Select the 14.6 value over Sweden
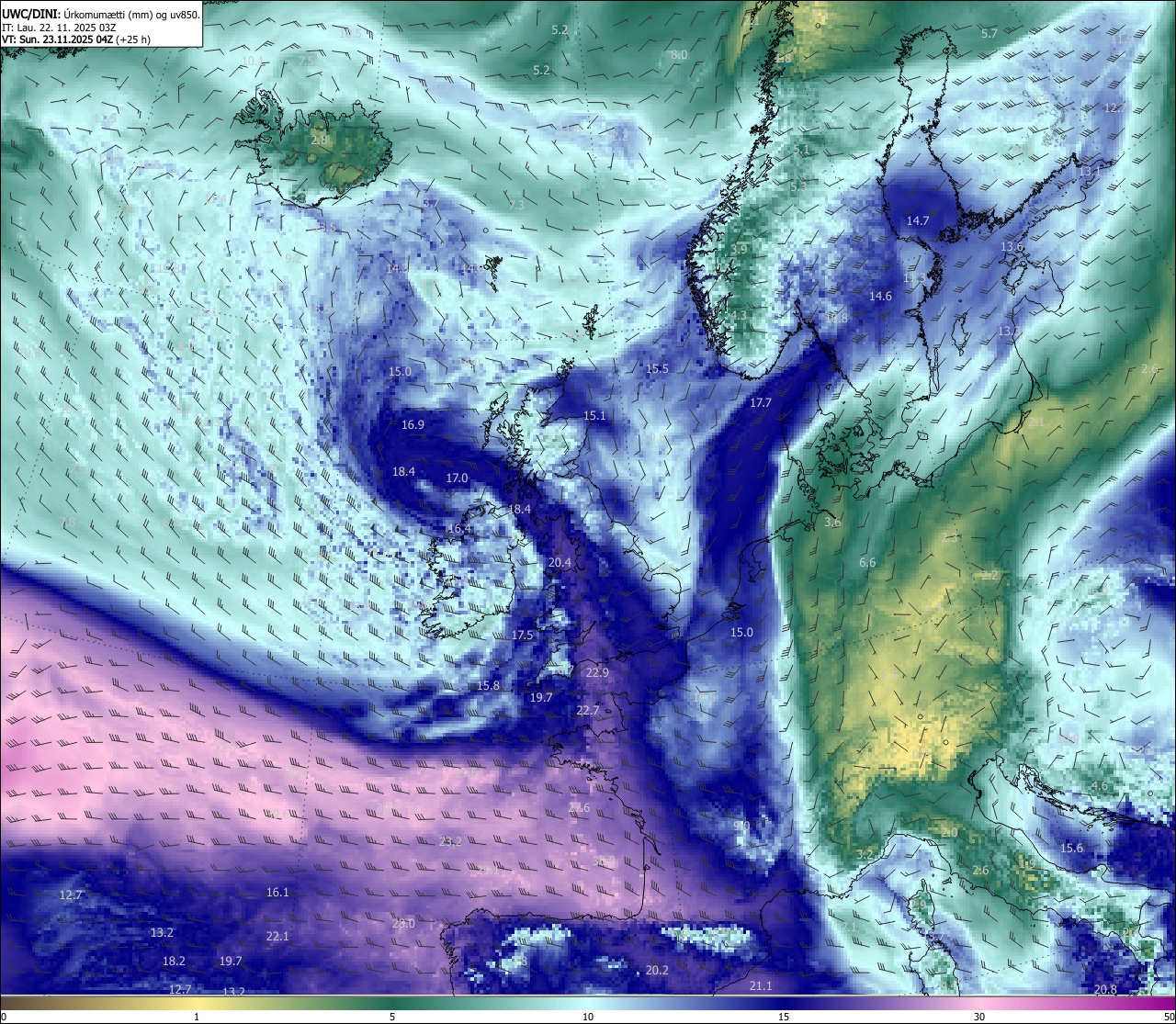The width and height of the screenshot is (1176, 1024). 880,296
